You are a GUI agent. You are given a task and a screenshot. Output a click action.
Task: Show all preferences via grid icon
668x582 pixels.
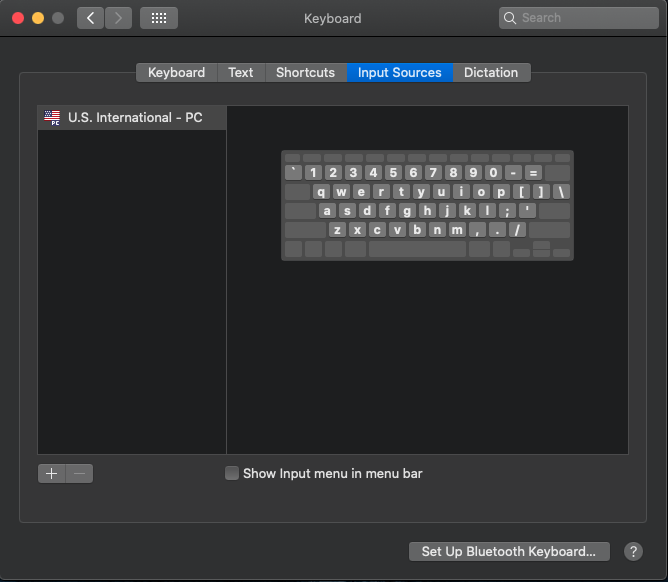coord(159,18)
